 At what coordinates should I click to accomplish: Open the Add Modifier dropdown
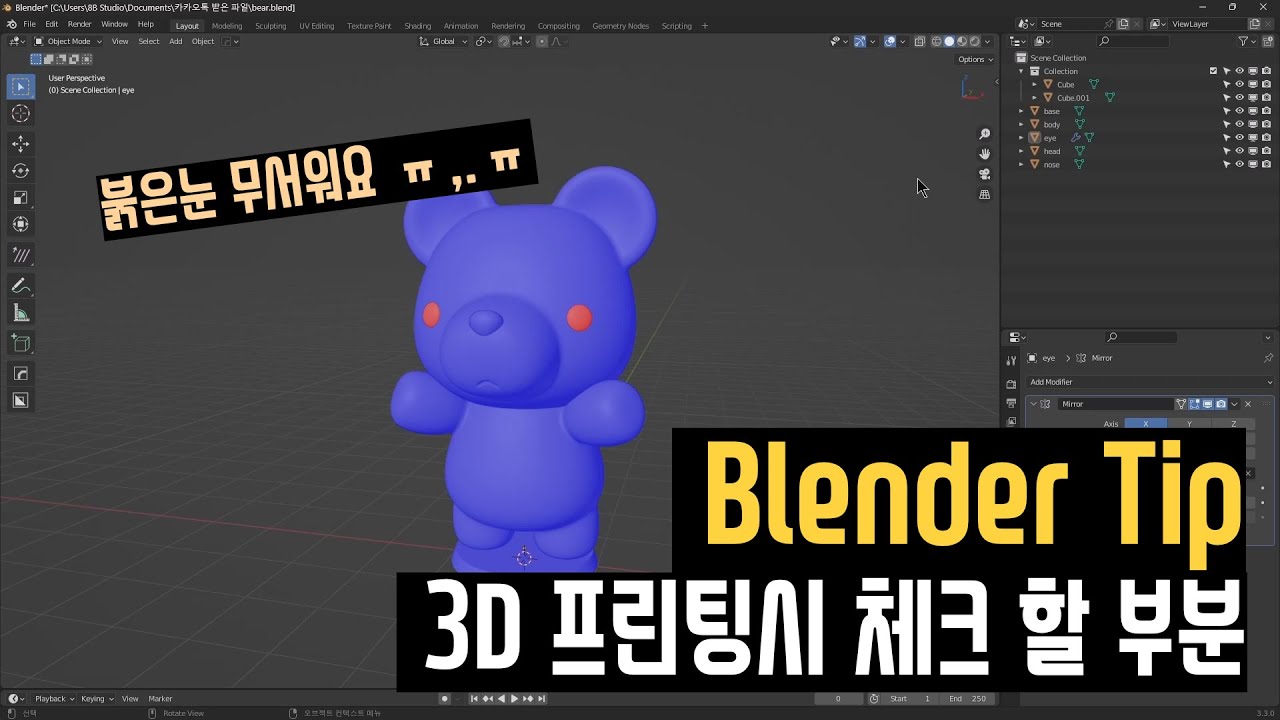1150,382
